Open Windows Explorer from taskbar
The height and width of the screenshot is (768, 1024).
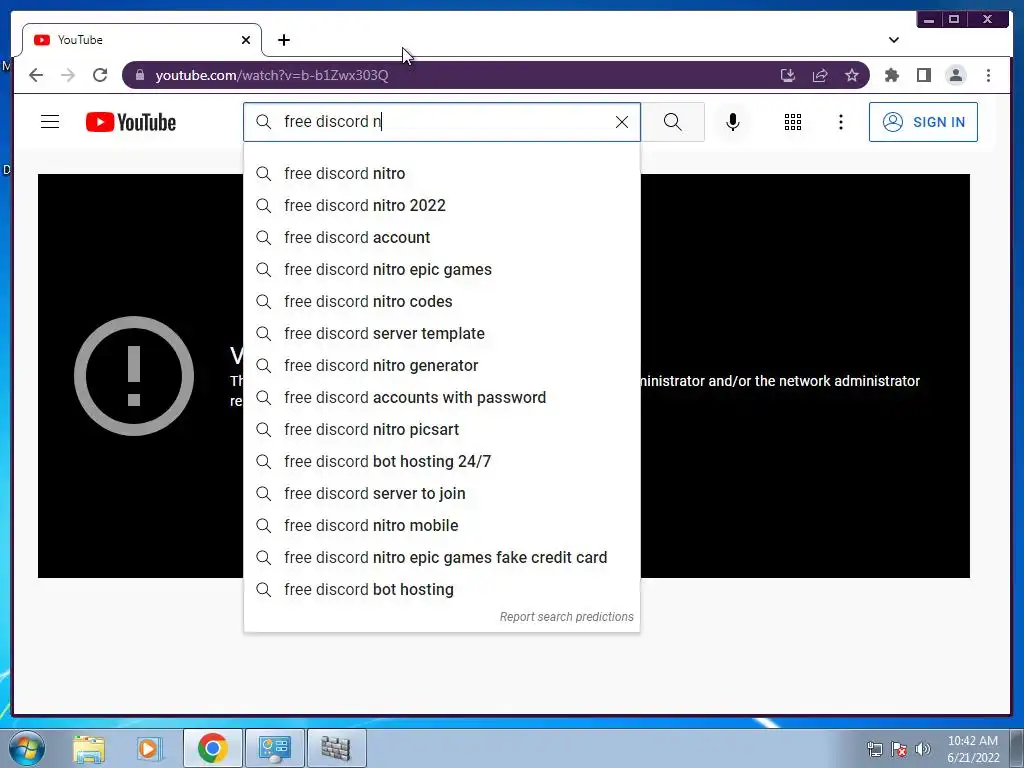[x=89, y=749]
